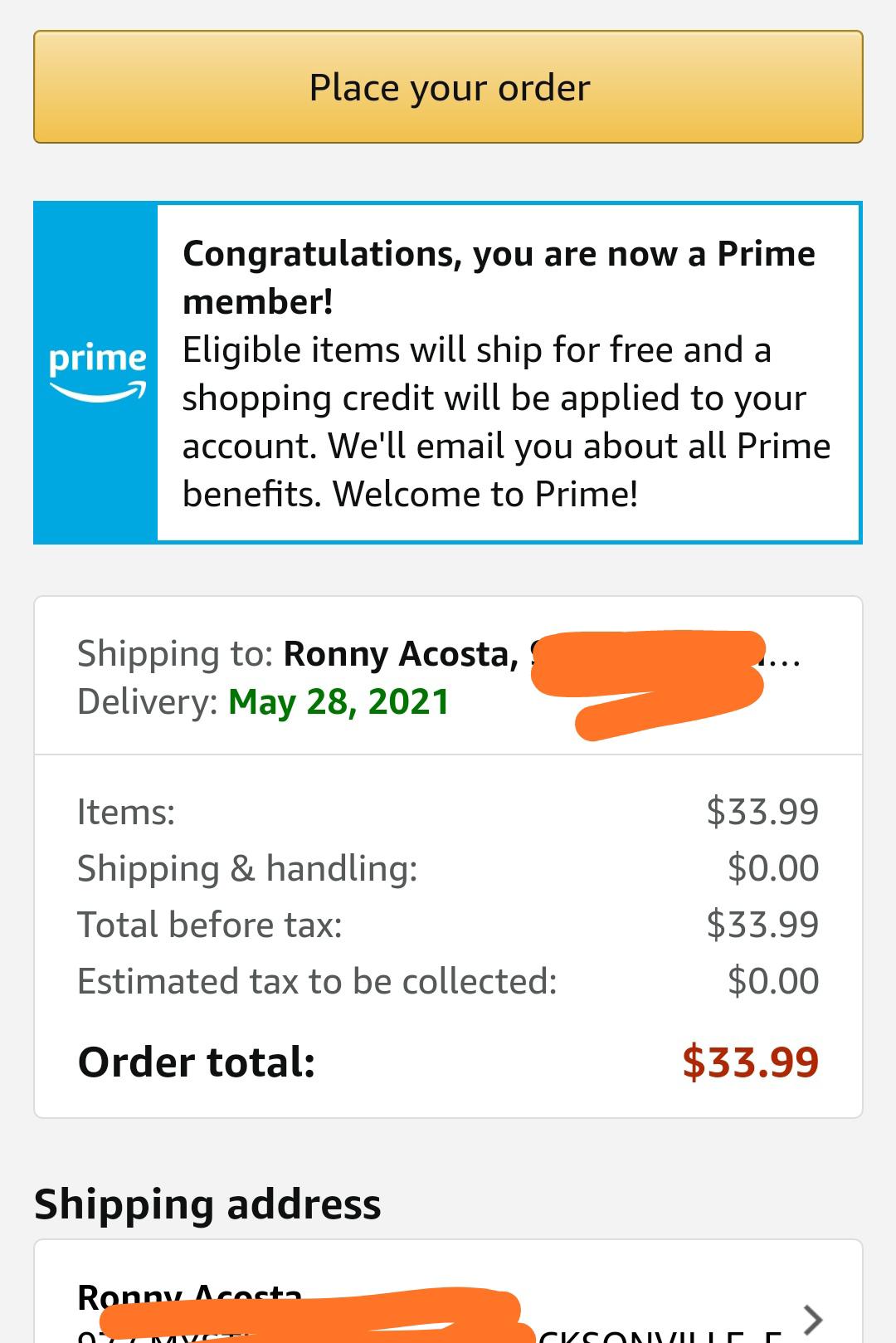Tap the truncated ellipsis after the shipping name
The height and width of the screenshot is (1343, 896).
point(782,657)
